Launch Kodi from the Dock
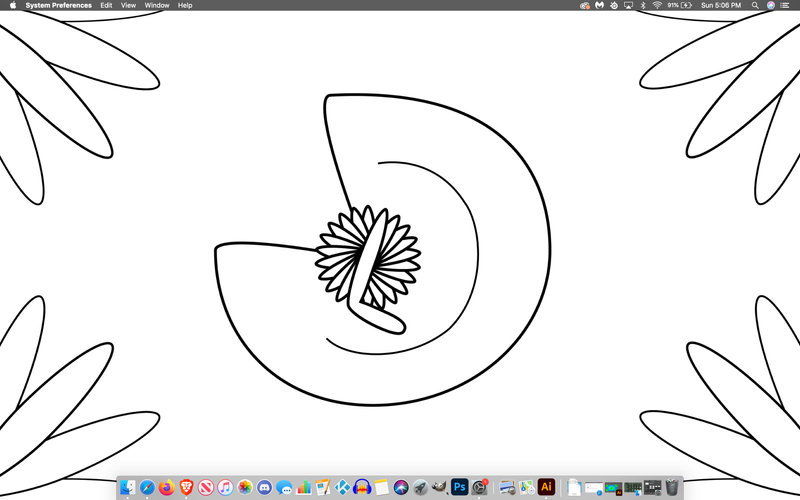 click(342, 487)
